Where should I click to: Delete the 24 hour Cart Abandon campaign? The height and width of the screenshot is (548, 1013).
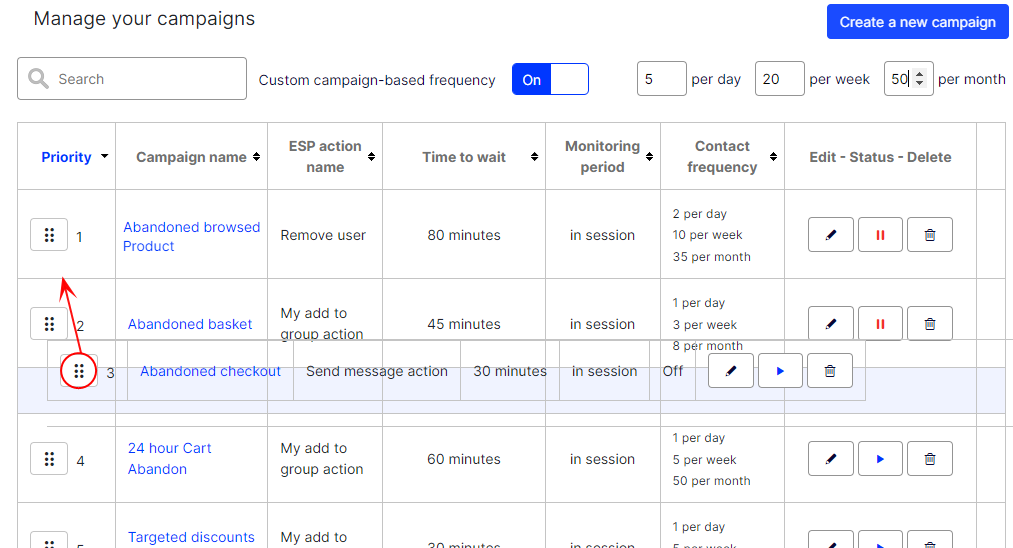930,459
